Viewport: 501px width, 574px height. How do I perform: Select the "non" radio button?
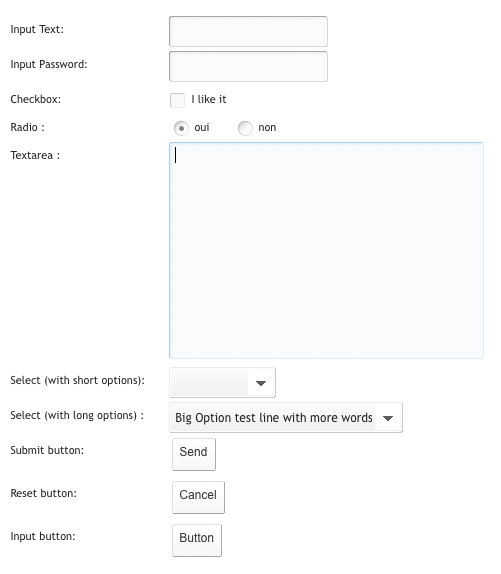245,128
